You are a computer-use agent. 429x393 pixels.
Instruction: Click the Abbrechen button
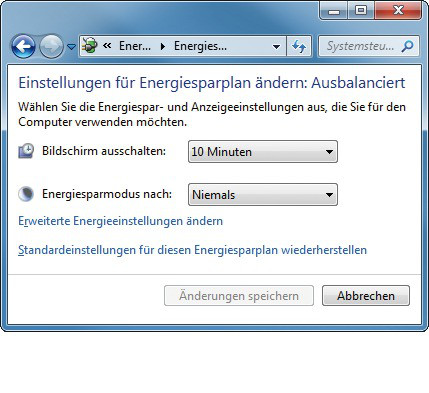click(366, 296)
